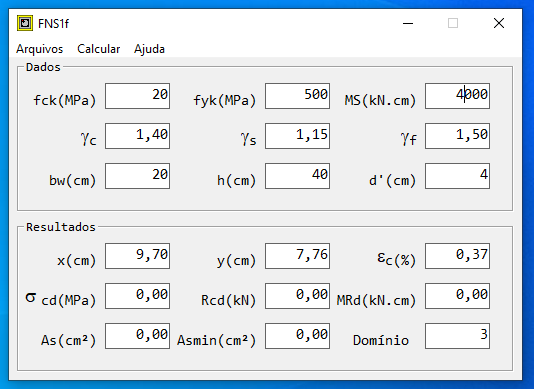
Task: Click the Asmin(cm²) result field
Action: click(x=298, y=336)
